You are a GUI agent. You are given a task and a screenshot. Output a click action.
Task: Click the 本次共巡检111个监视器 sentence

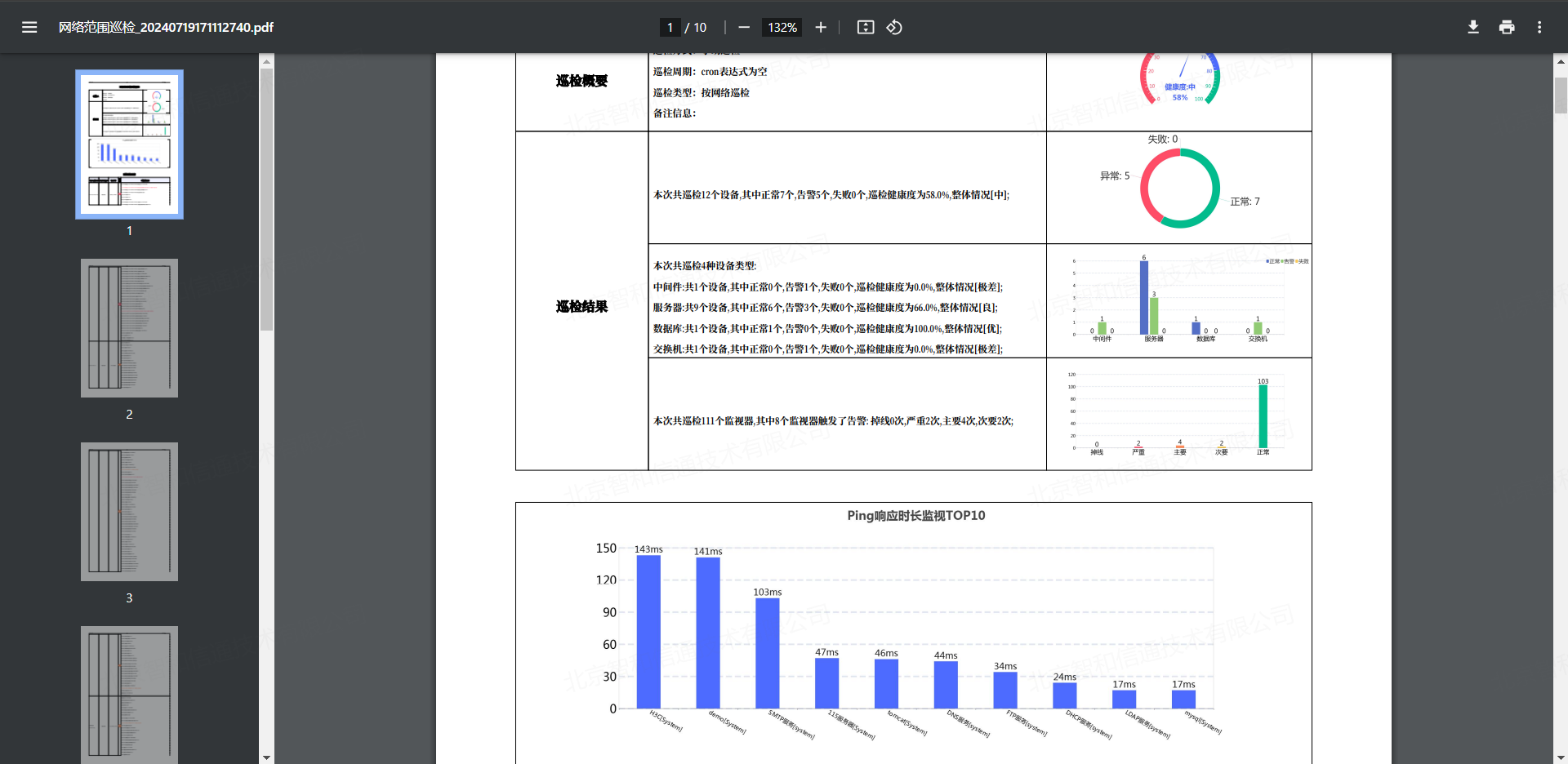click(833, 421)
